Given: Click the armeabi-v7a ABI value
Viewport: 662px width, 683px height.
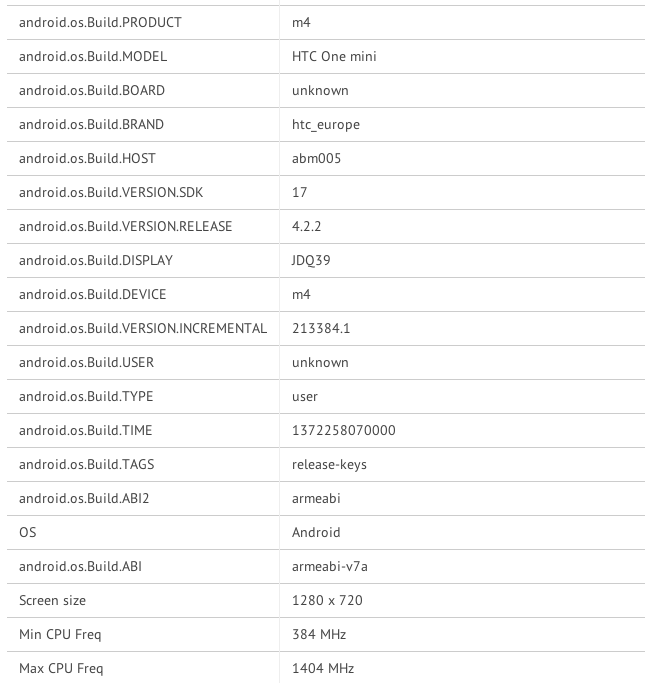Looking at the screenshot, I should 329,566.
